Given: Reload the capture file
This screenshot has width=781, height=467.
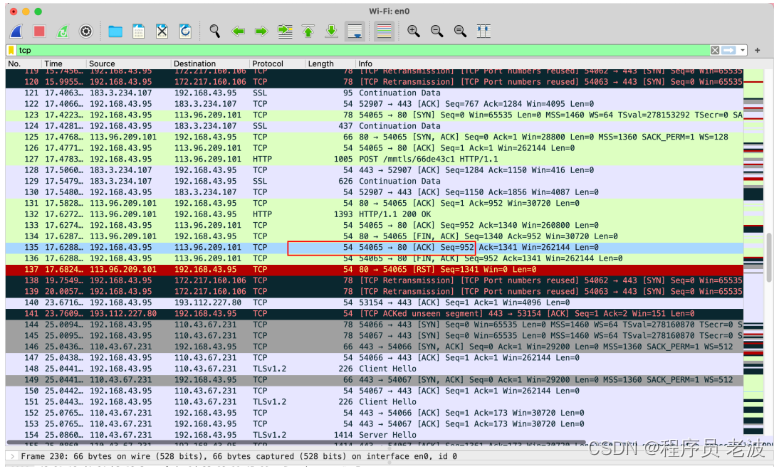Looking at the screenshot, I should (185, 31).
